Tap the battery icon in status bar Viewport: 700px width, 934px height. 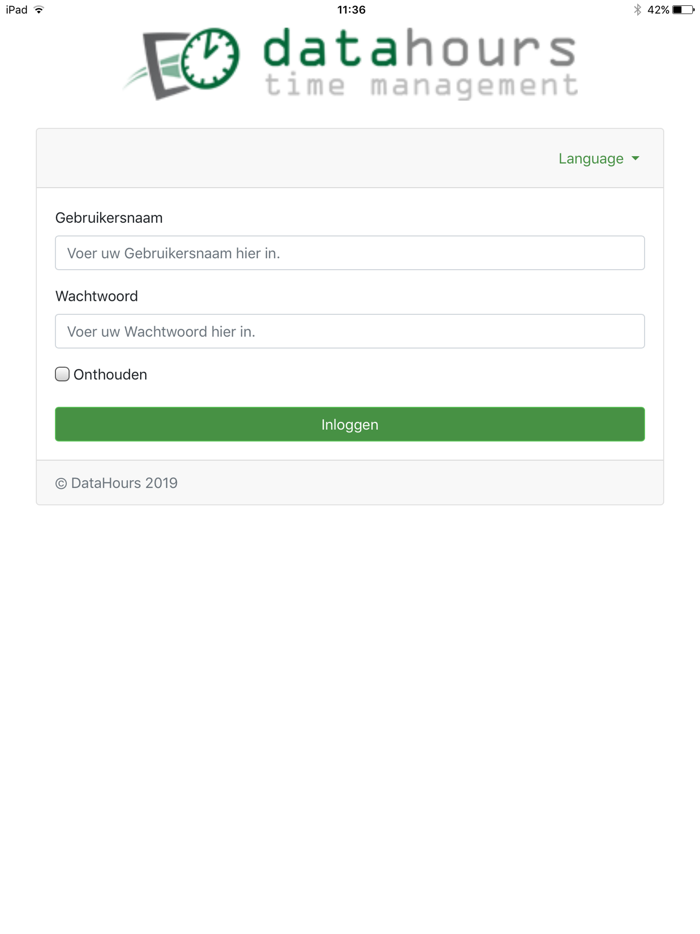[683, 10]
